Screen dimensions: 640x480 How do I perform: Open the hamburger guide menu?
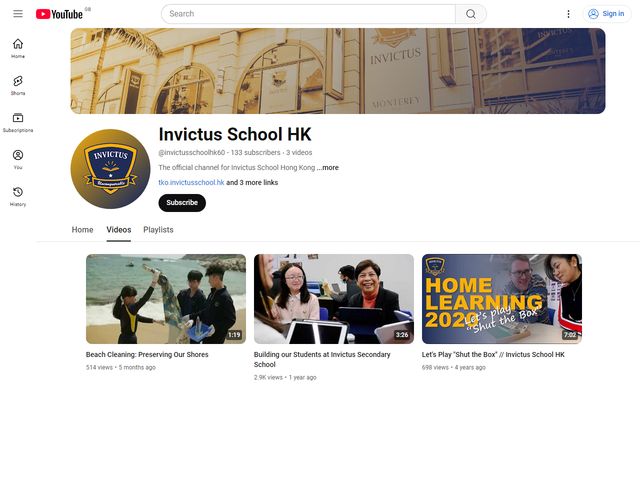coord(18,14)
